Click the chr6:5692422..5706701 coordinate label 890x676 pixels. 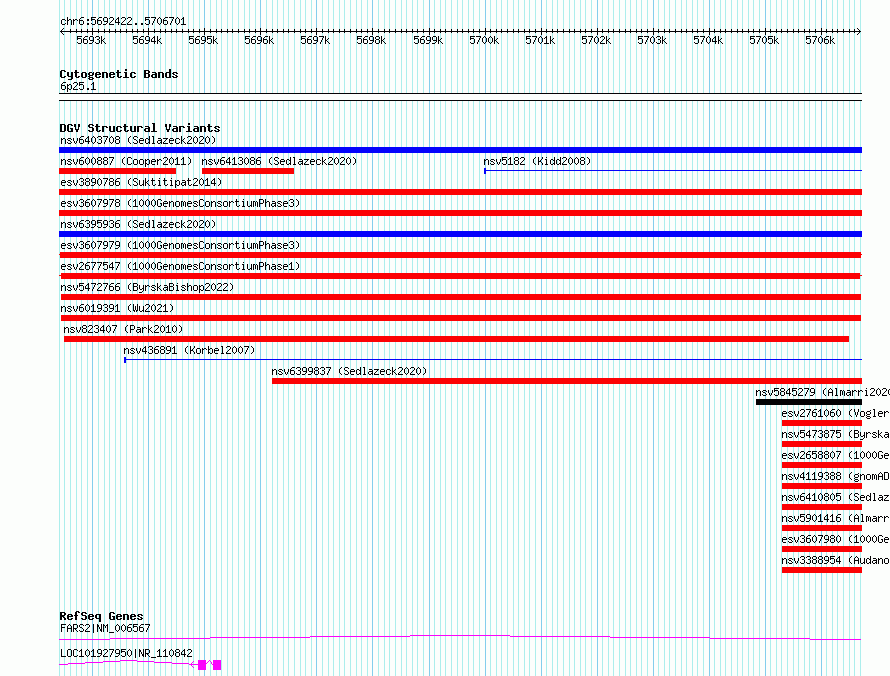tap(123, 21)
